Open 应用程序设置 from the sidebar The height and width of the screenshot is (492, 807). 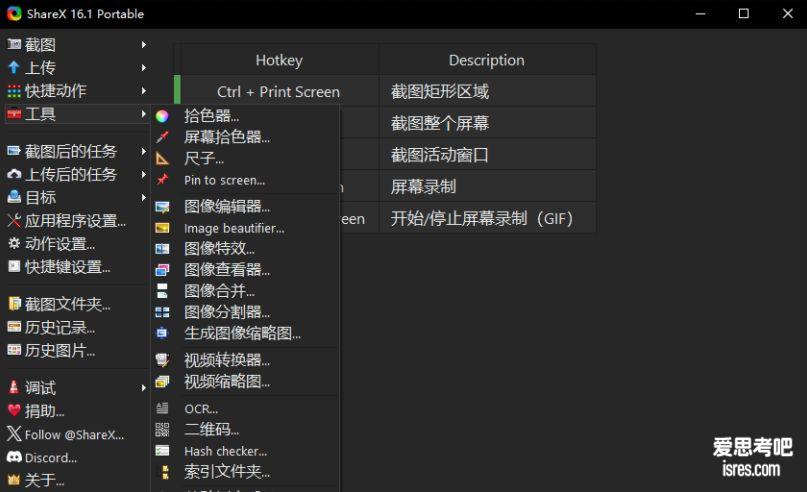76,221
